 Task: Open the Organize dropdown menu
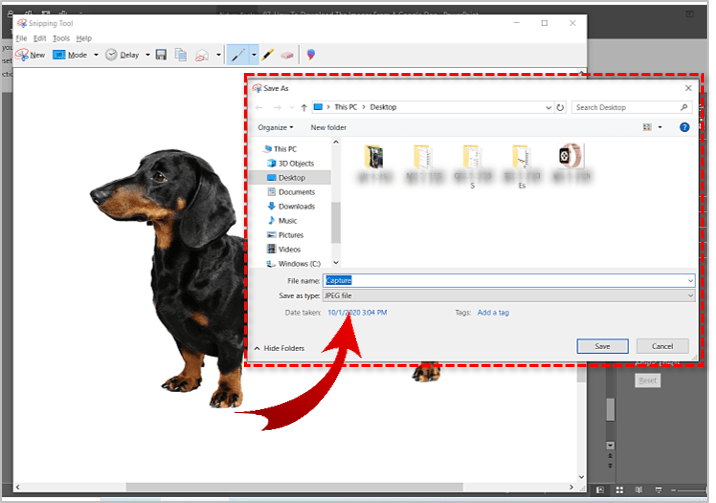275,128
